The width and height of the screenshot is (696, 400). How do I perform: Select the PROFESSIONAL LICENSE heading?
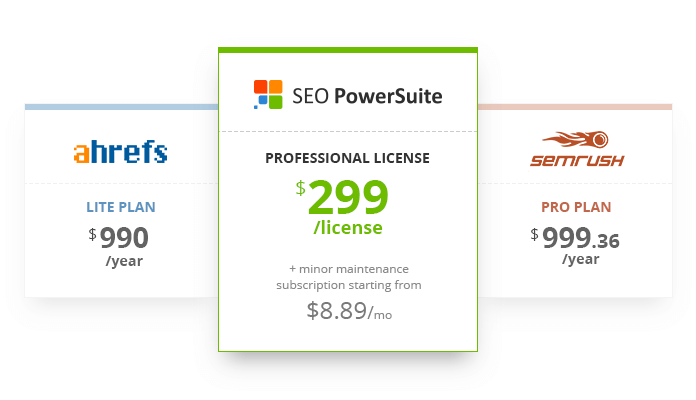(348, 158)
